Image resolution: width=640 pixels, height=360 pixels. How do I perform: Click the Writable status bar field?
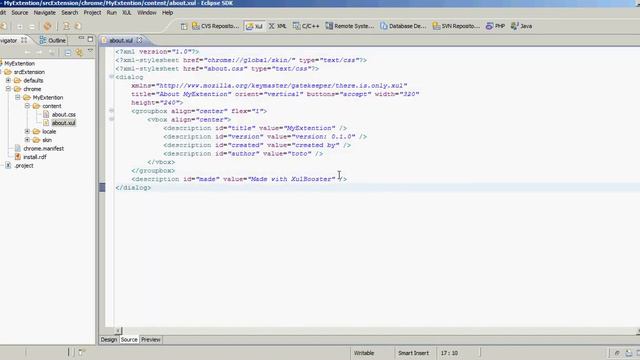371,353
